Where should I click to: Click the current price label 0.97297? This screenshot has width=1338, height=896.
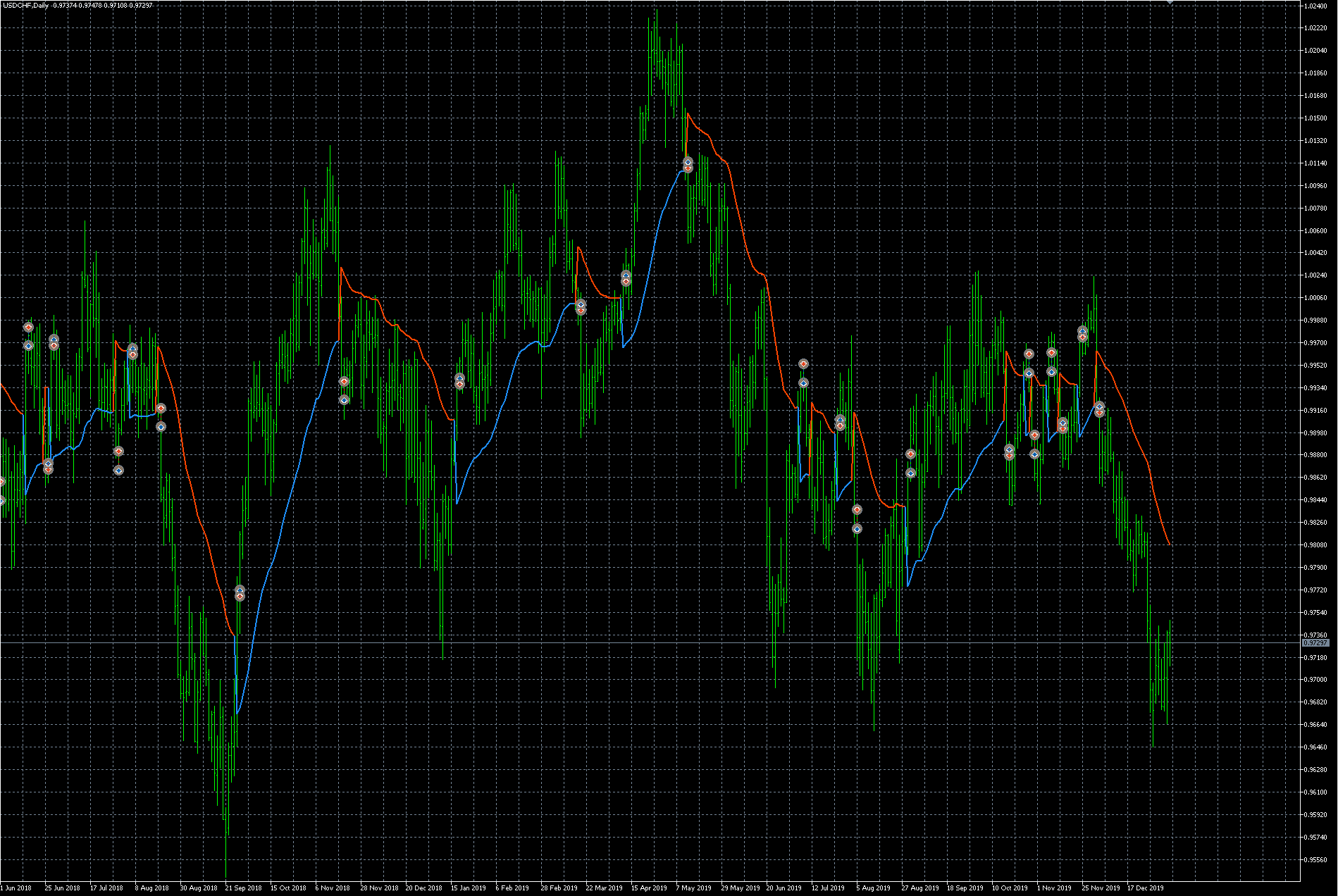point(1315,643)
